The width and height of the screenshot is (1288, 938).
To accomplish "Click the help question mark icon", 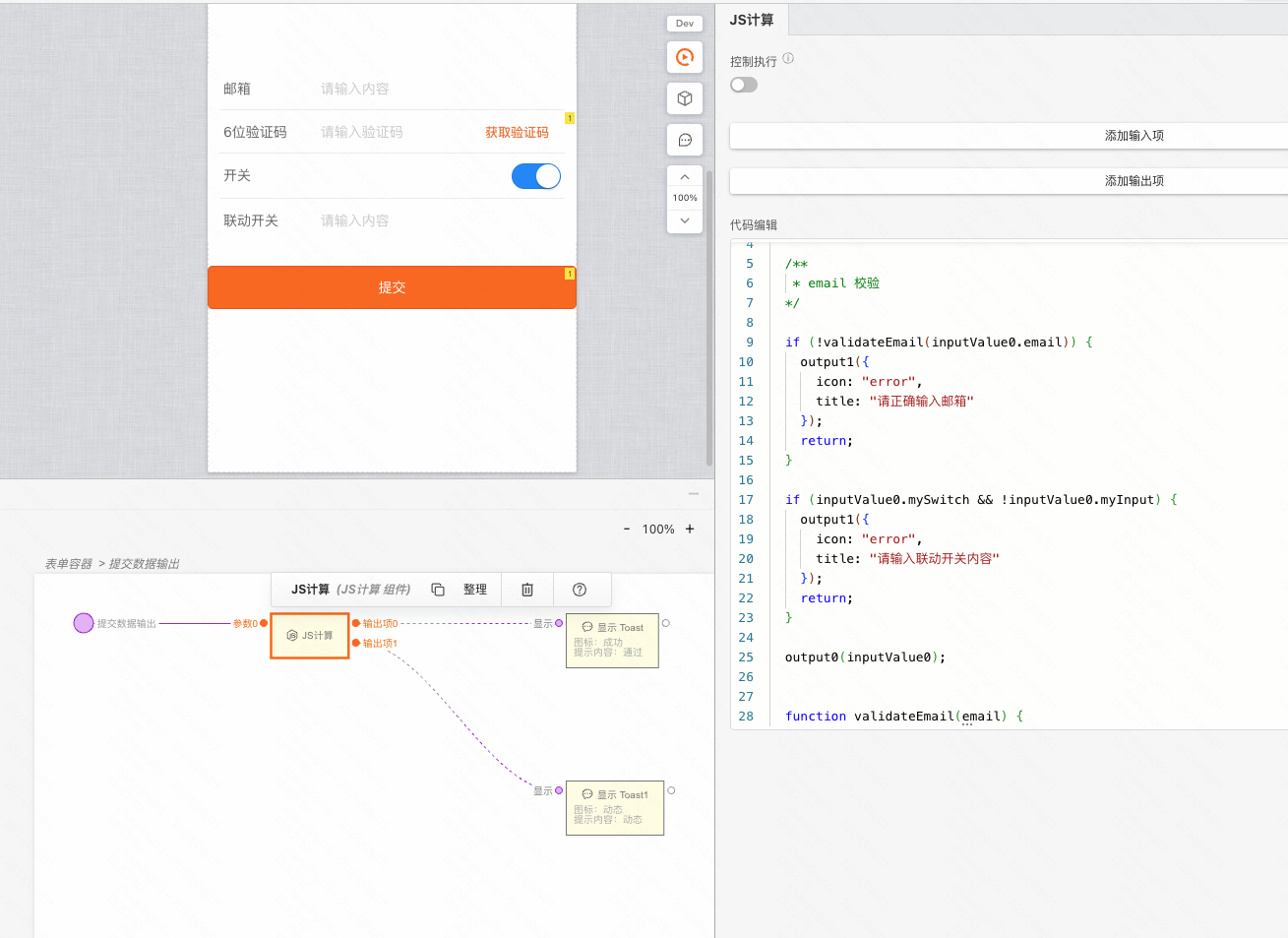I will point(580,590).
